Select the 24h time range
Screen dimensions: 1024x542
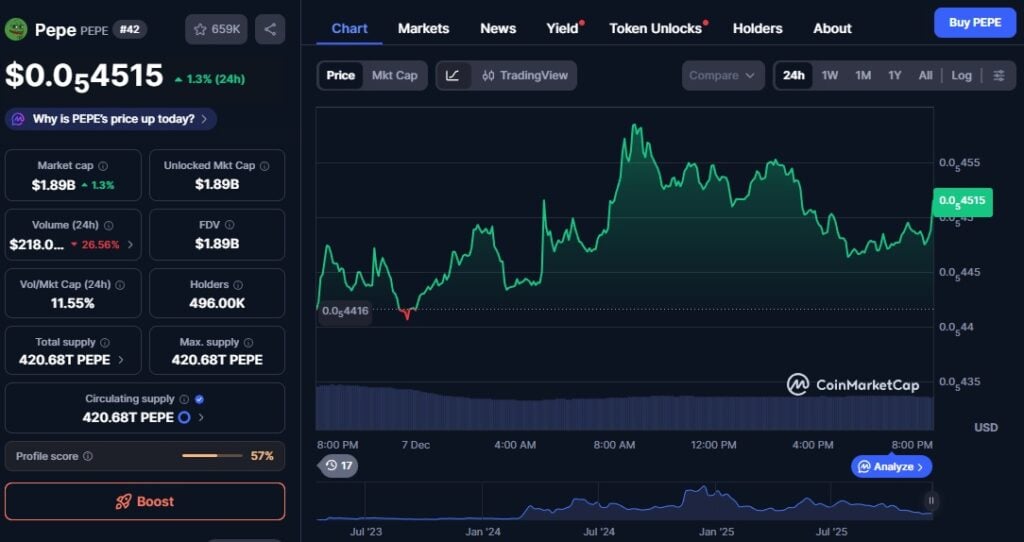[793, 76]
